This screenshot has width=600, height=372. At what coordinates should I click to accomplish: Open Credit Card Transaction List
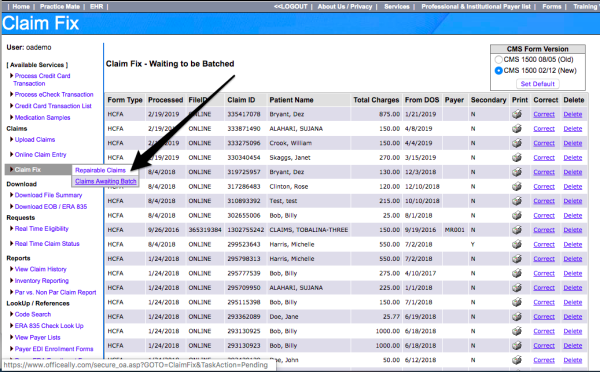(53, 106)
